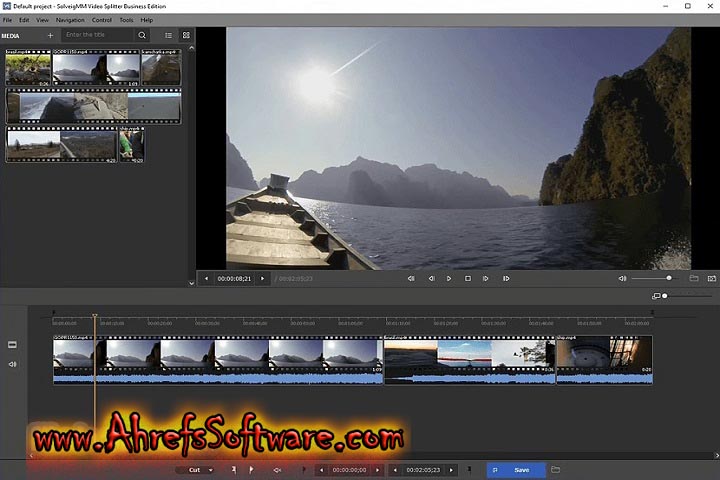
Task: Switch media panel to list view
Action: coord(168,35)
